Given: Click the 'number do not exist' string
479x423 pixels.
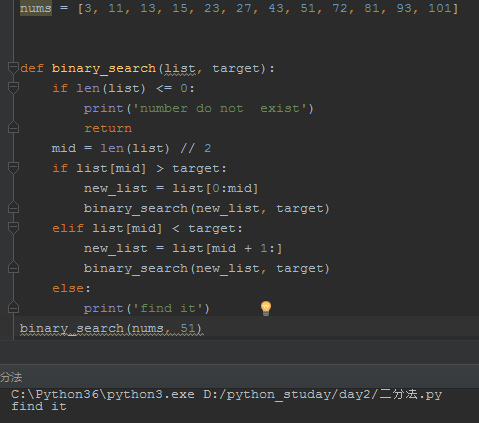Looking at the screenshot, I should coord(220,108).
